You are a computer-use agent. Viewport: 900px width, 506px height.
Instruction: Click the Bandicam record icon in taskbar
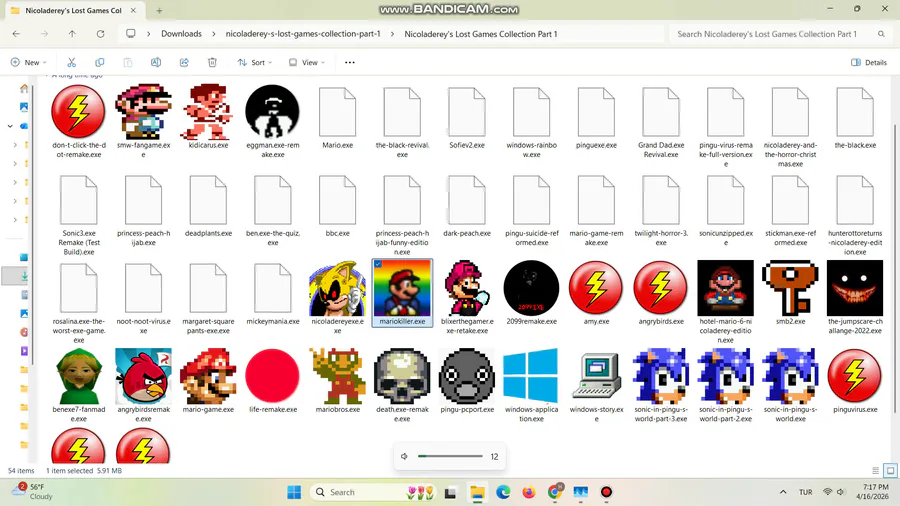[x=606, y=492]
